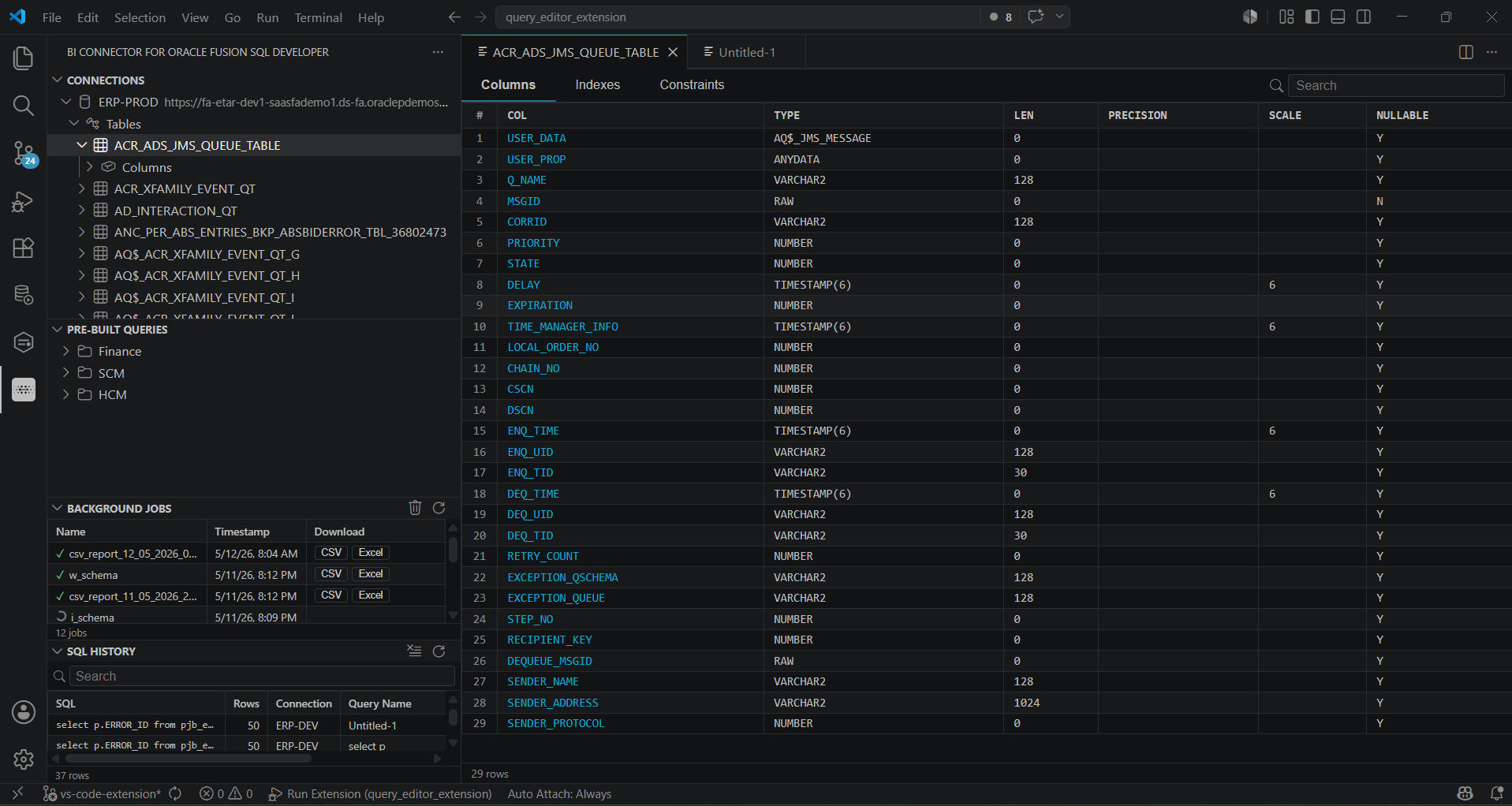Click the SQL History horizontal scrollbar
Image resolution: width=1512 pixels, height=806 pixels.
pos(189,759)
